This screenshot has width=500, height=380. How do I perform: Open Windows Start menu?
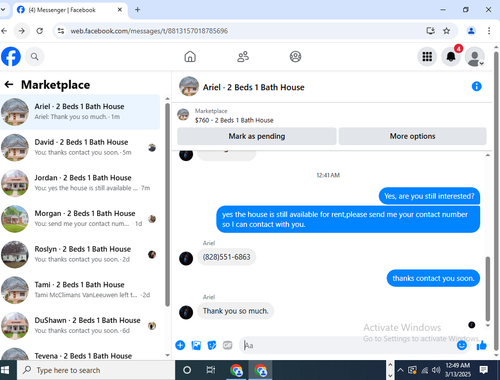coord(5,370)
